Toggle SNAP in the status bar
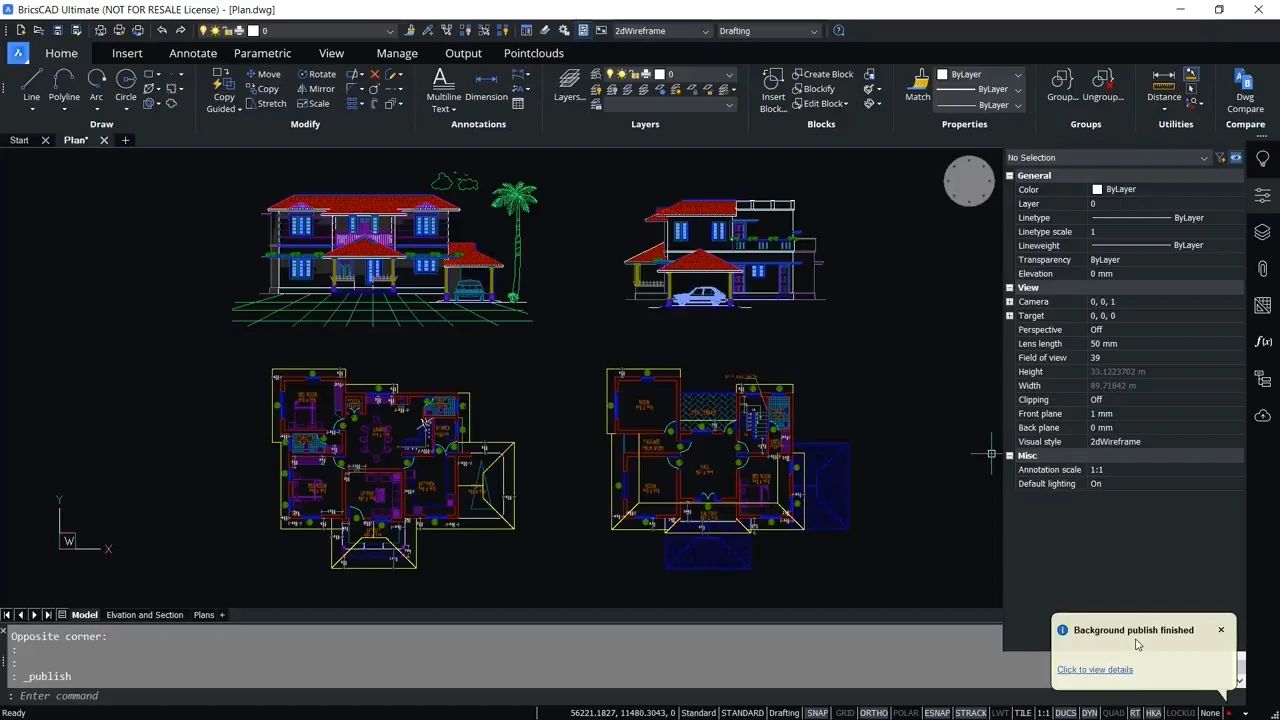The height and width of the screenshot is (720, 1280). click(x=817, y=713)
